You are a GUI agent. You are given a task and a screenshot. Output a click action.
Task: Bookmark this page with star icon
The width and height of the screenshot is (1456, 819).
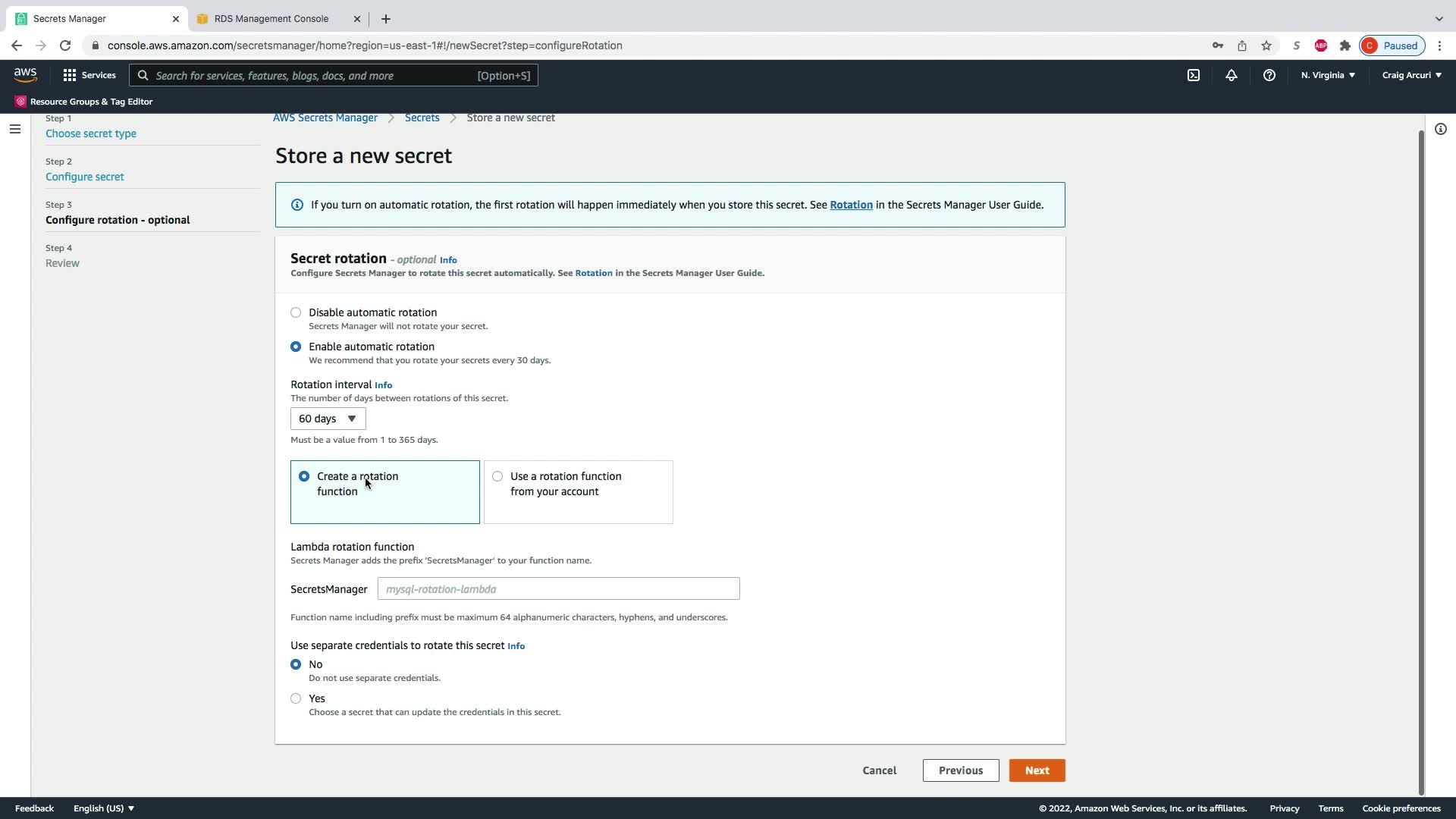(1266, 45)
